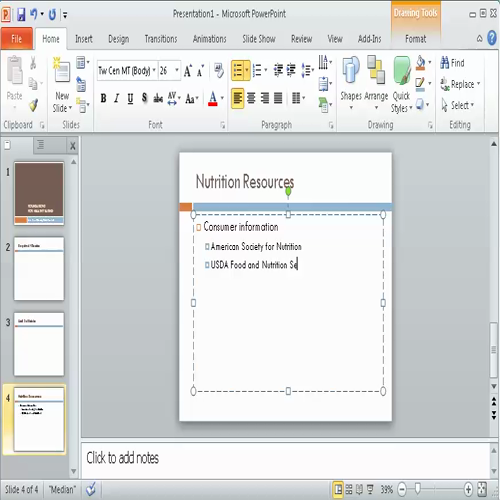Toggle Bold formatting
The image size is (500, 500).
click(104, 98)
